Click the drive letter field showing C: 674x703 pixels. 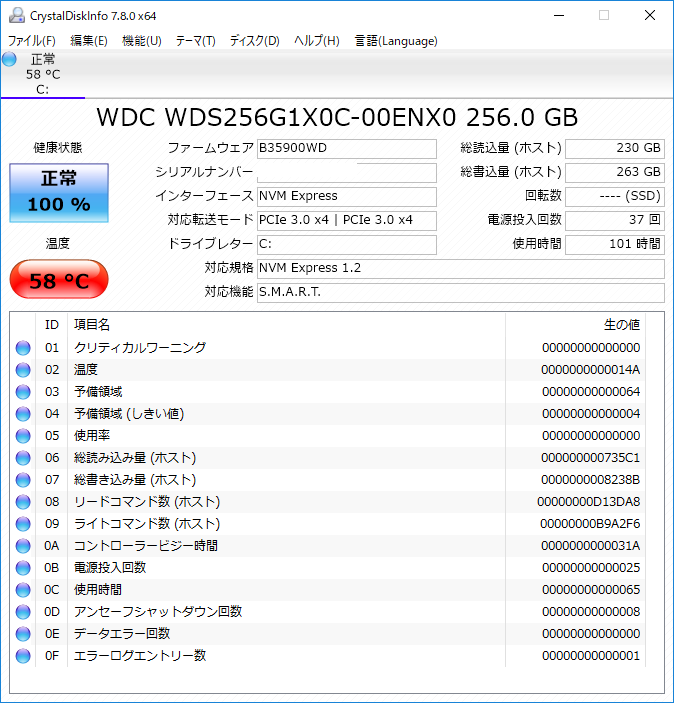pyautogui.click(x=347, y=245)
